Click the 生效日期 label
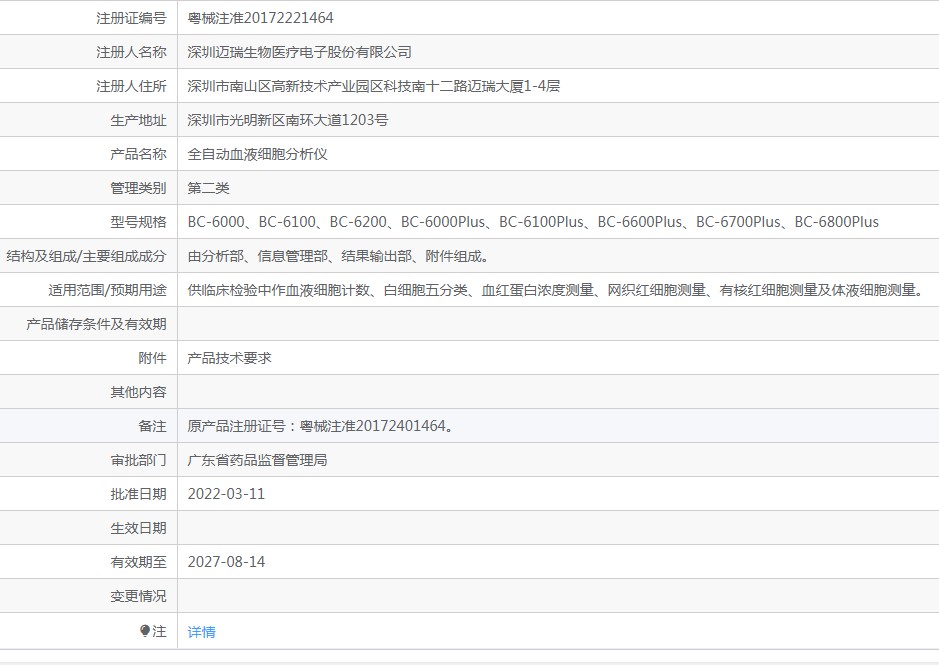Screen dimensions: 939x665 click(138, 528)
